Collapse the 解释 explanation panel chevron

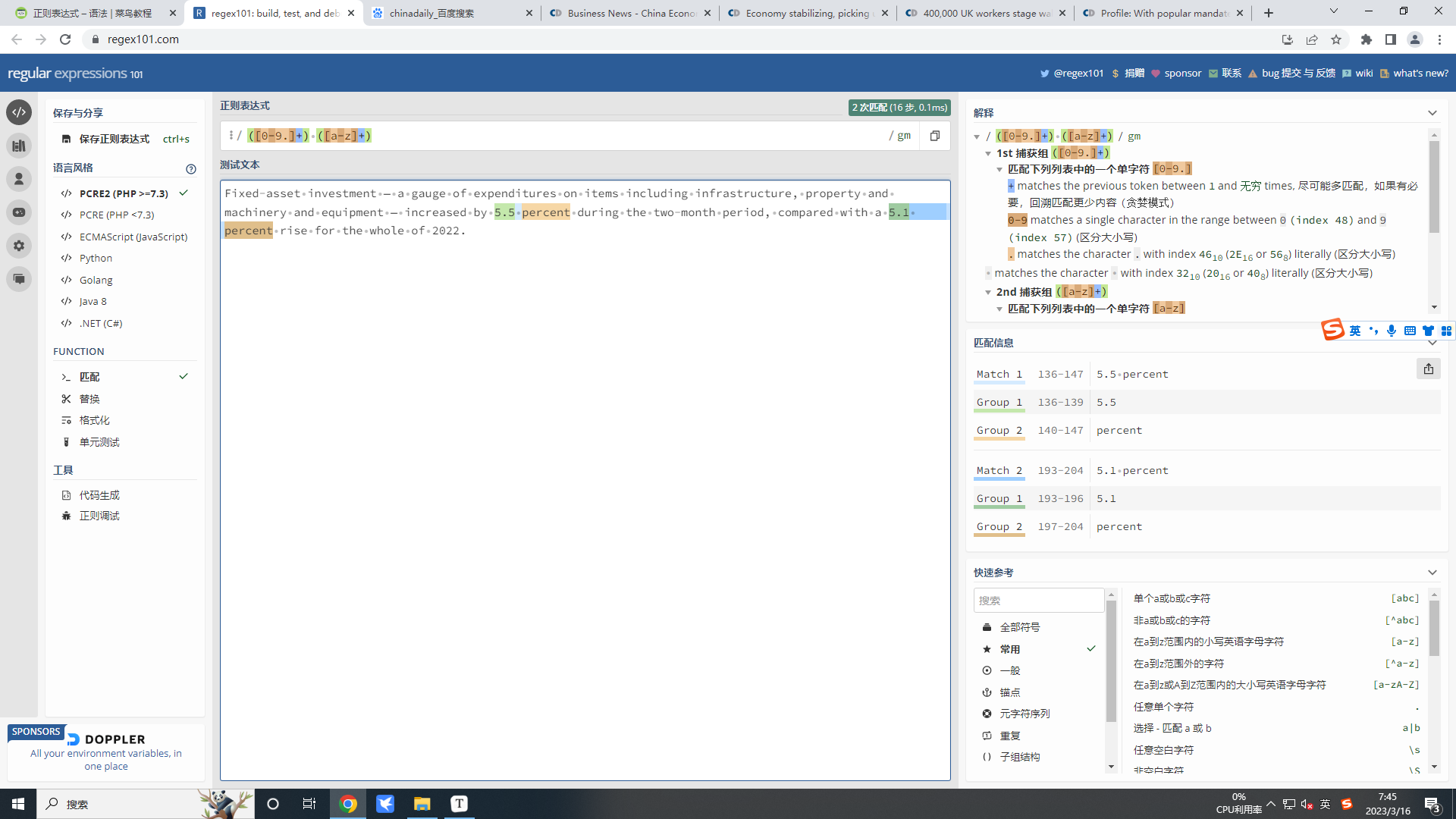(1432, 113)
